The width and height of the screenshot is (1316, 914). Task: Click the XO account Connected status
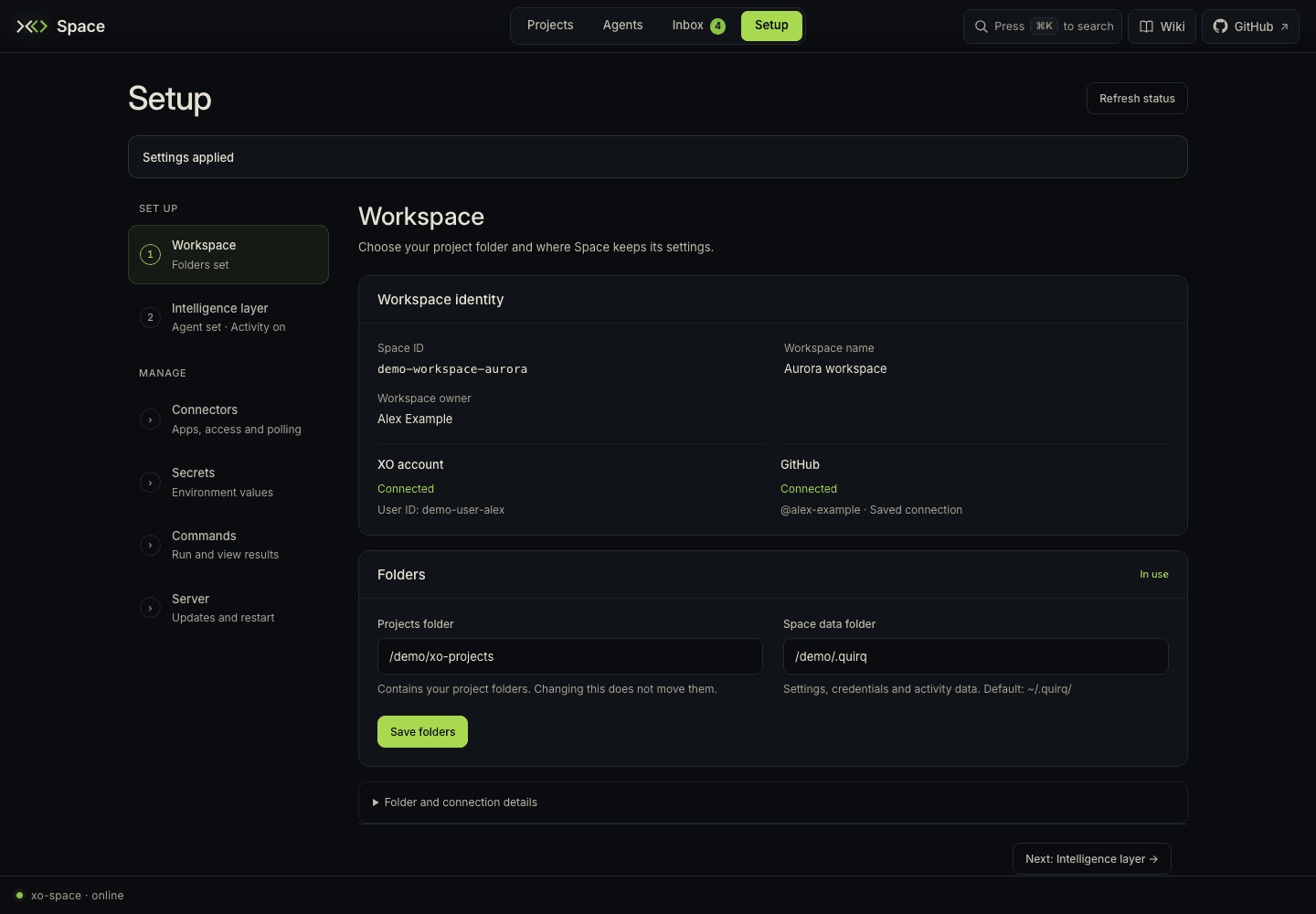pos(406,489)
